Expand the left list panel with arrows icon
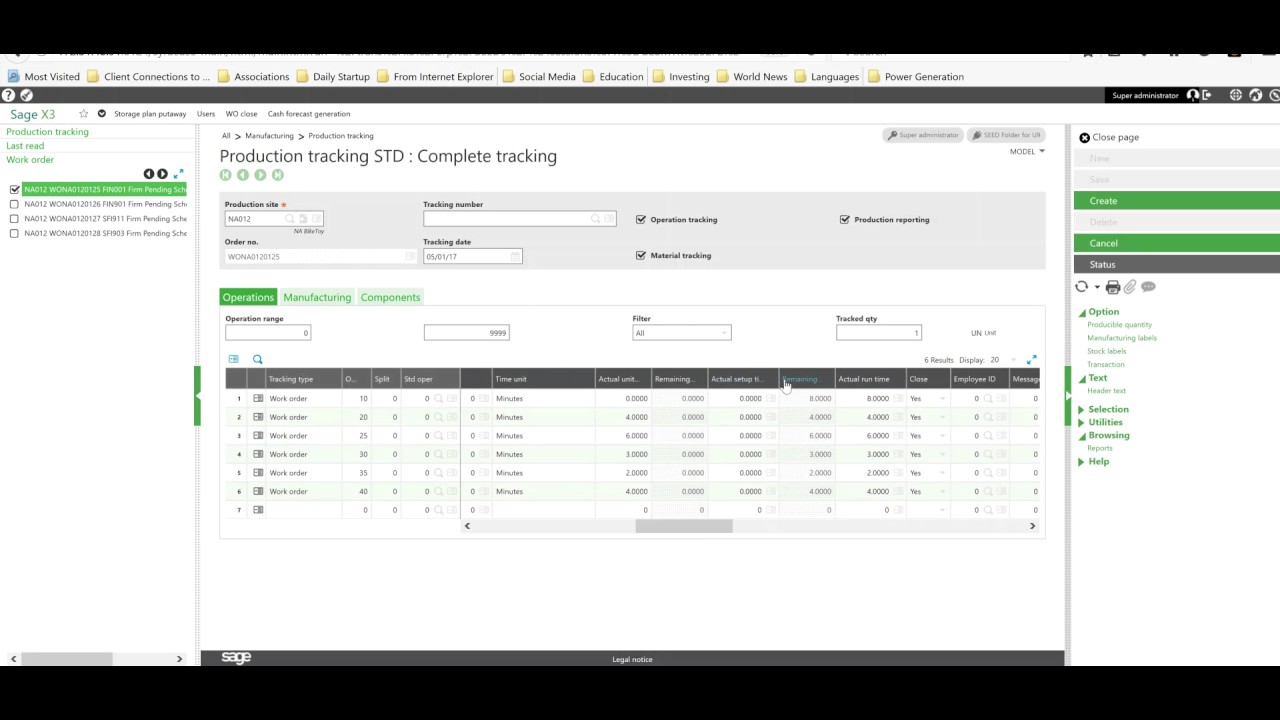Image resolution: width=1280 pixels, height=720 pixels. 179,174
